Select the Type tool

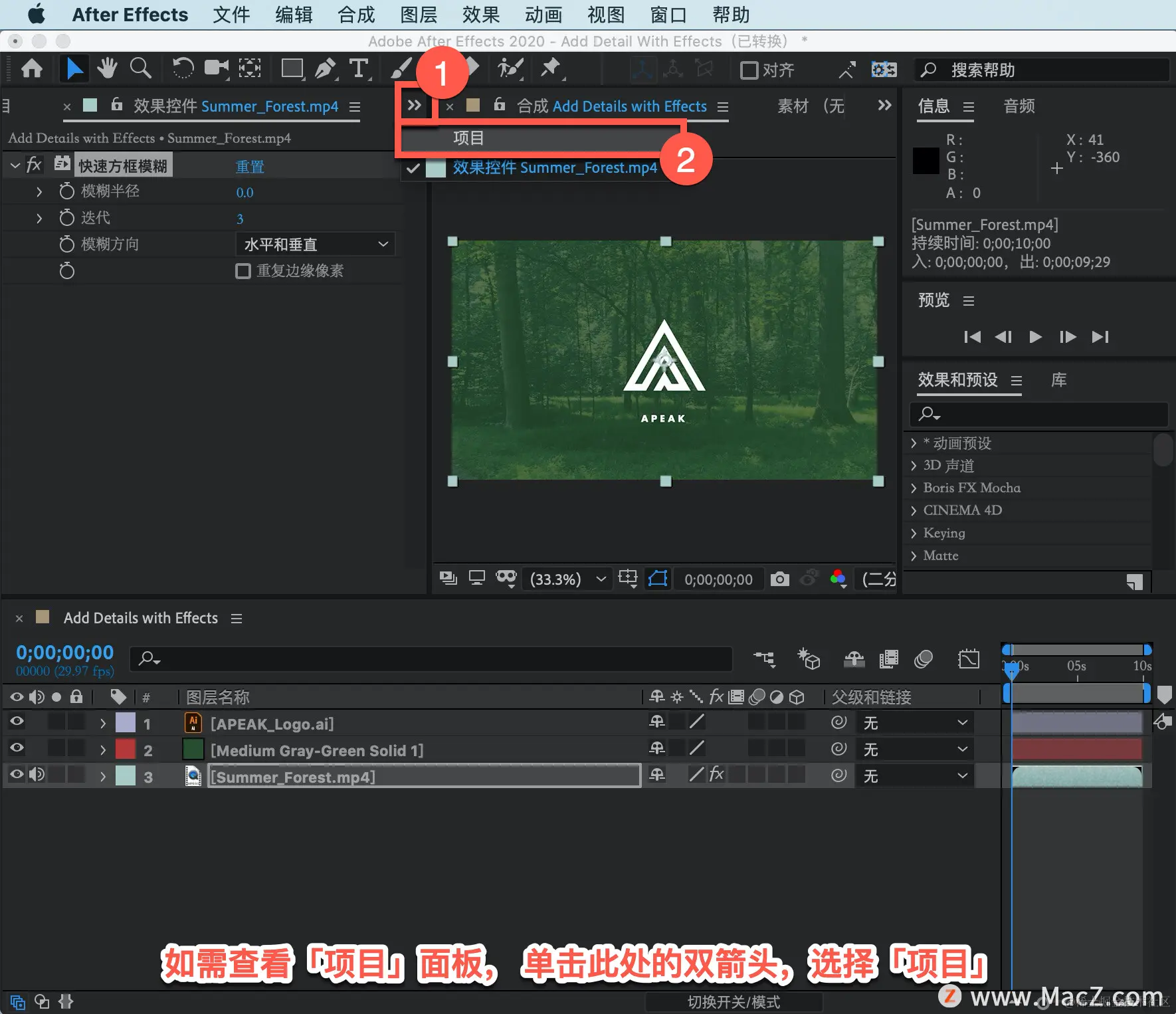tap(359, 69)
